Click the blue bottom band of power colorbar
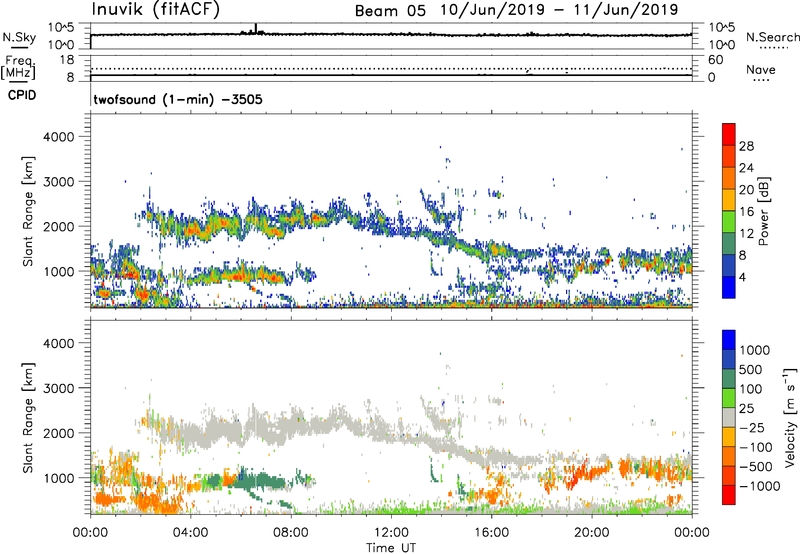This screenshot has height=554, width=800. [x=729, y=287]
